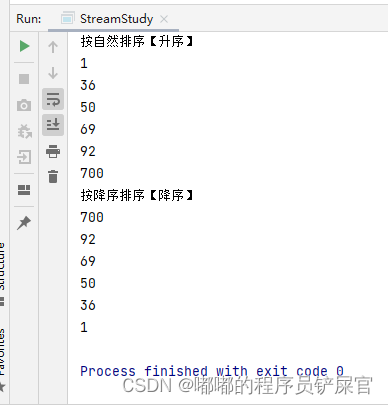Click the Dump Threads camera icon
This screenshot has height=405, width=388.
click(x=24, y=105)
